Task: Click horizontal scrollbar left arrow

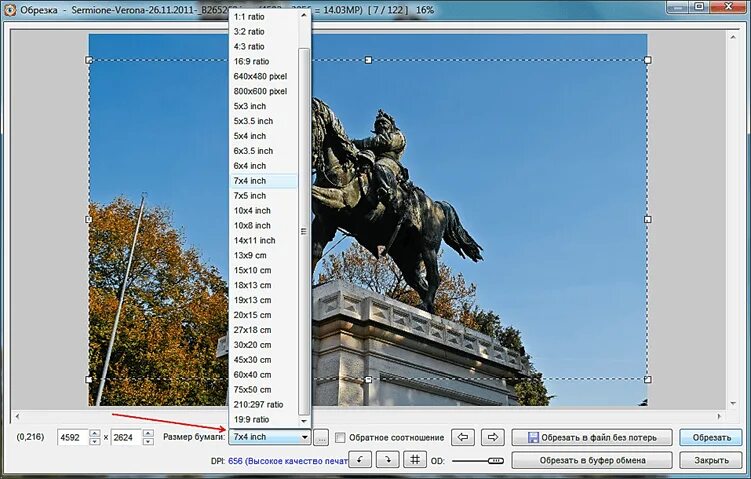Action: [17, 416]
